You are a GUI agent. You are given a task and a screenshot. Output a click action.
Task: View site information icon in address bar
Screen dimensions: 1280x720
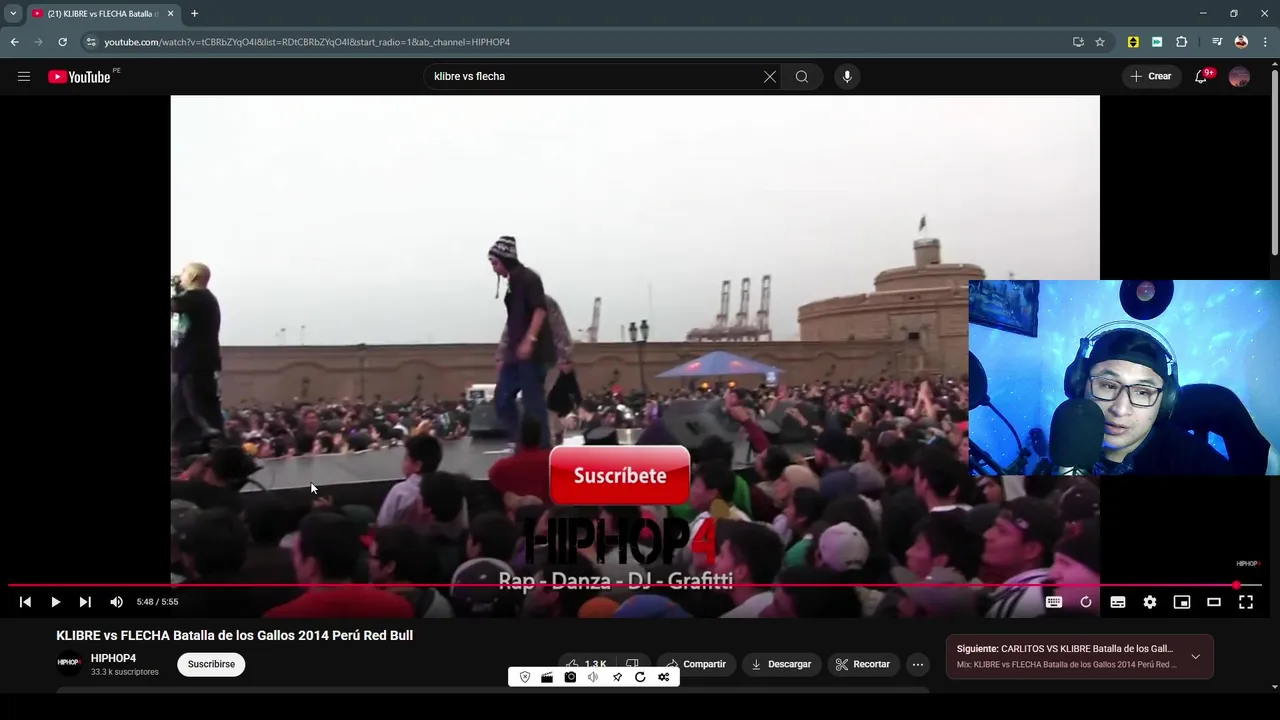pos(91,42)
